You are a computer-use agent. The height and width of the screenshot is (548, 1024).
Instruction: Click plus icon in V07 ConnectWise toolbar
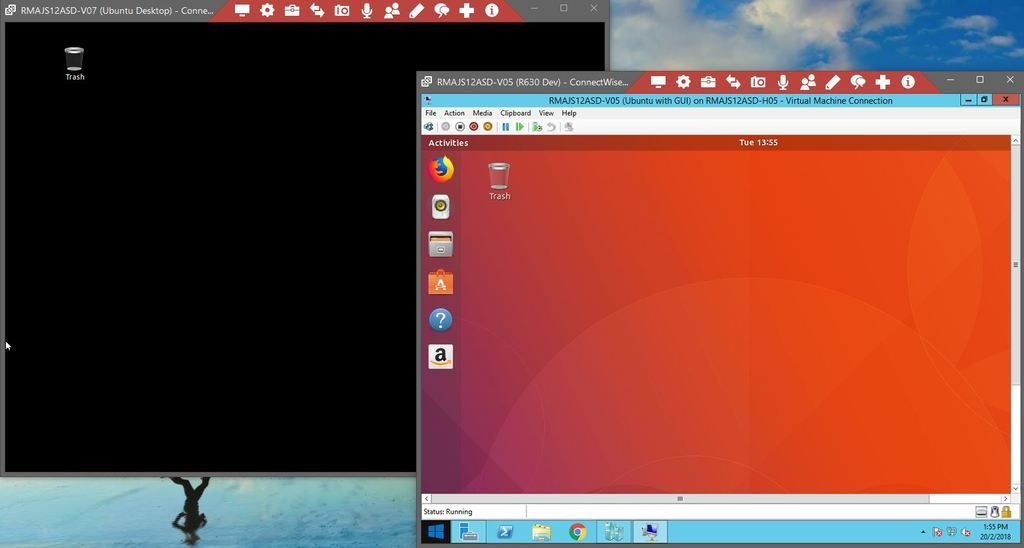coord(466,10)
